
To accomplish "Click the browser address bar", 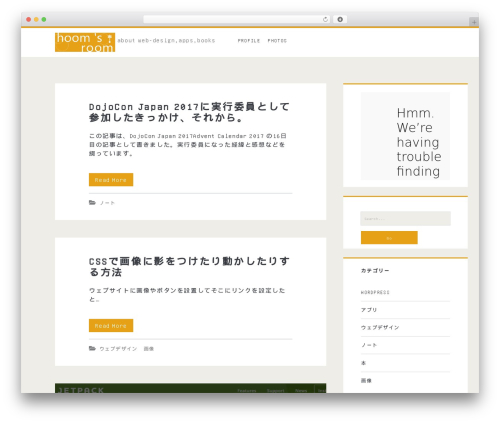I will point(236,19).
